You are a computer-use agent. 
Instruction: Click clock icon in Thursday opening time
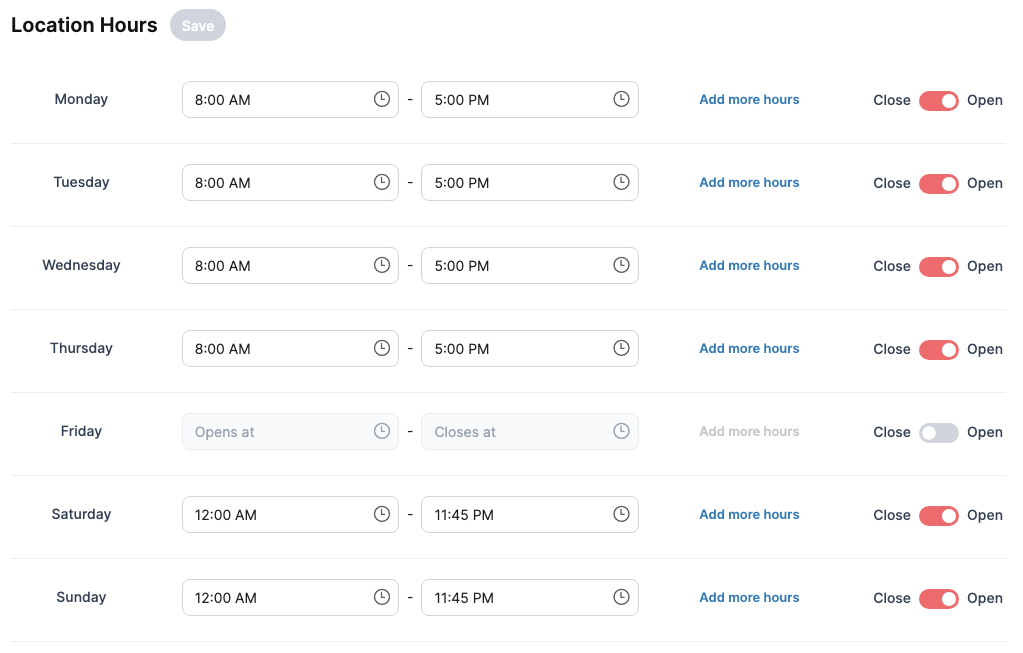(x=382, y=348)
